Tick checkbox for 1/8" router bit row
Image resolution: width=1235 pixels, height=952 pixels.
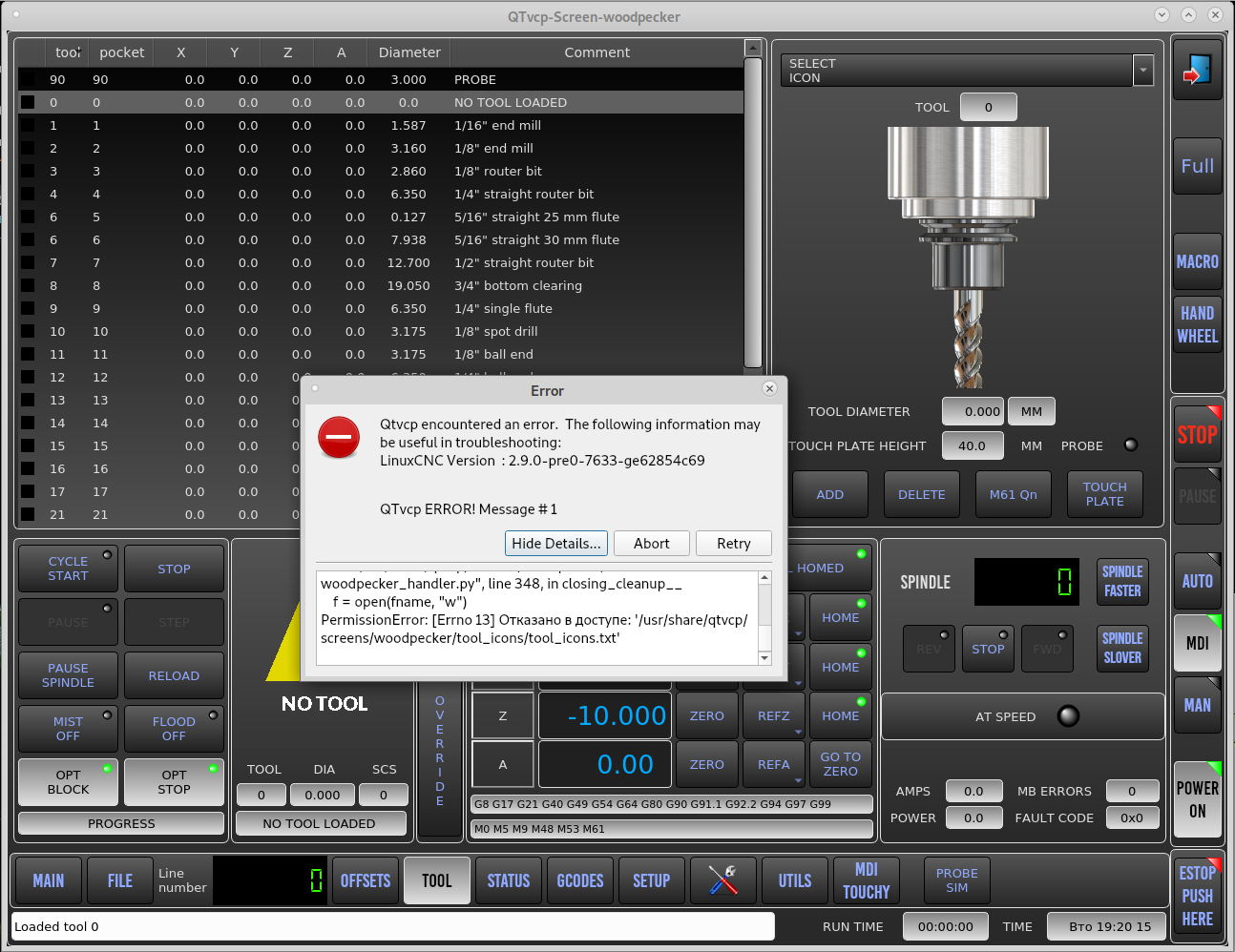(x=28, y=171)
